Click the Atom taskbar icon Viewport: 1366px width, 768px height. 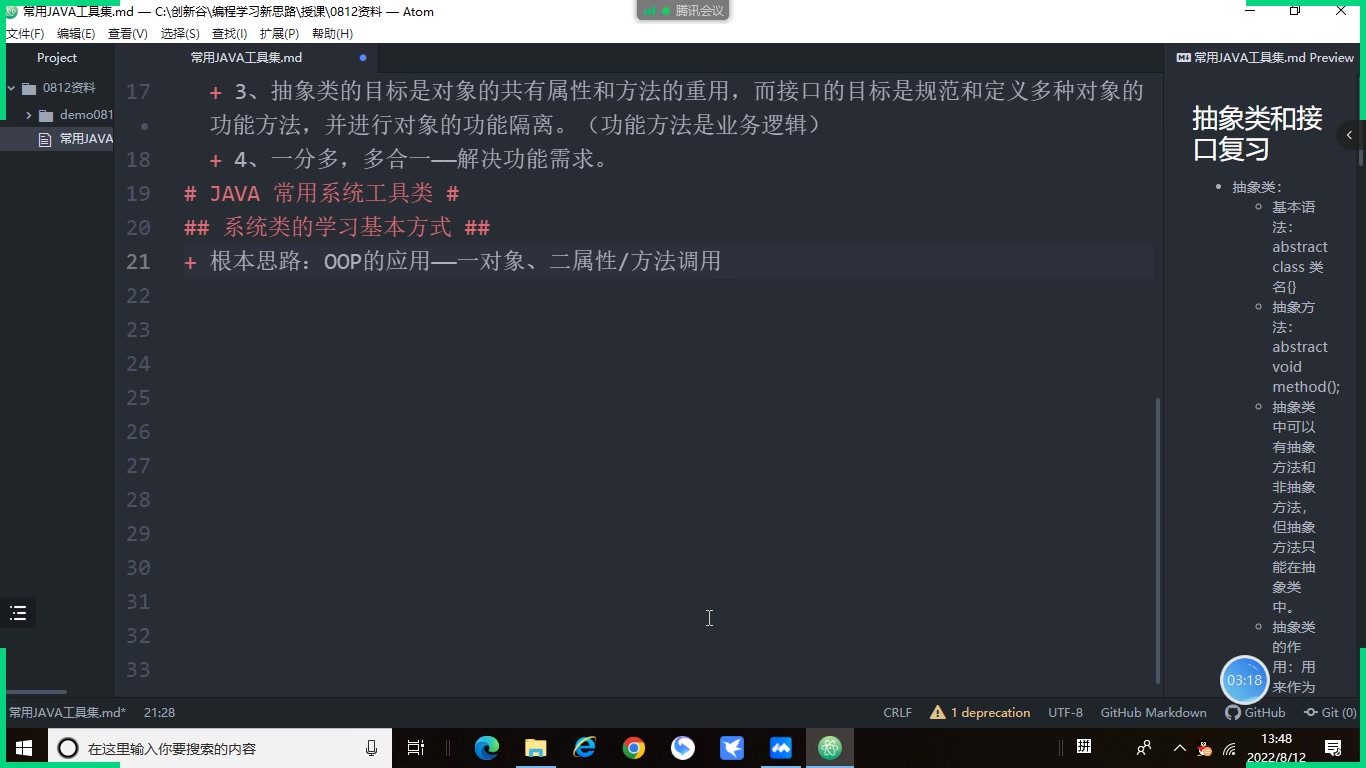[830, 748]
